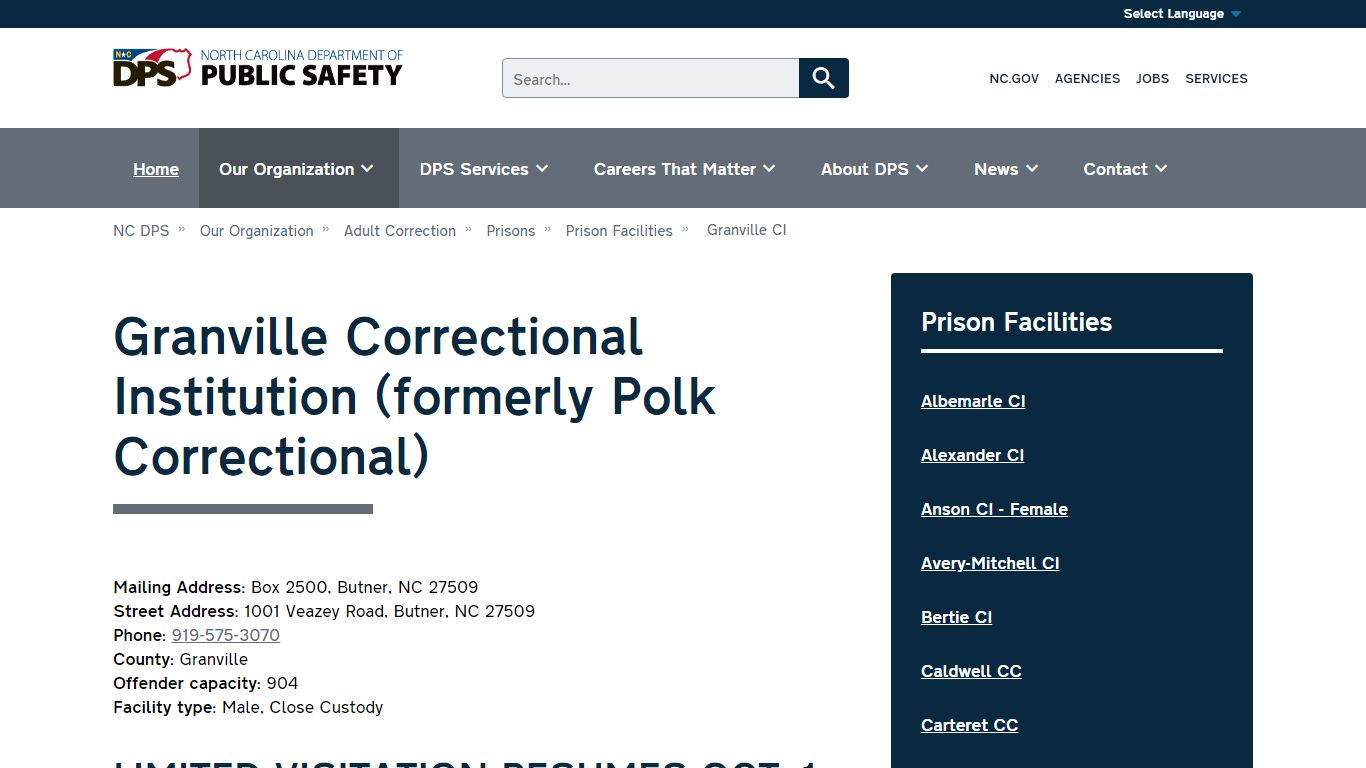Open About DPS navigation item
The height and width of the screenshot is (768, 1366).
pos(865,169)
